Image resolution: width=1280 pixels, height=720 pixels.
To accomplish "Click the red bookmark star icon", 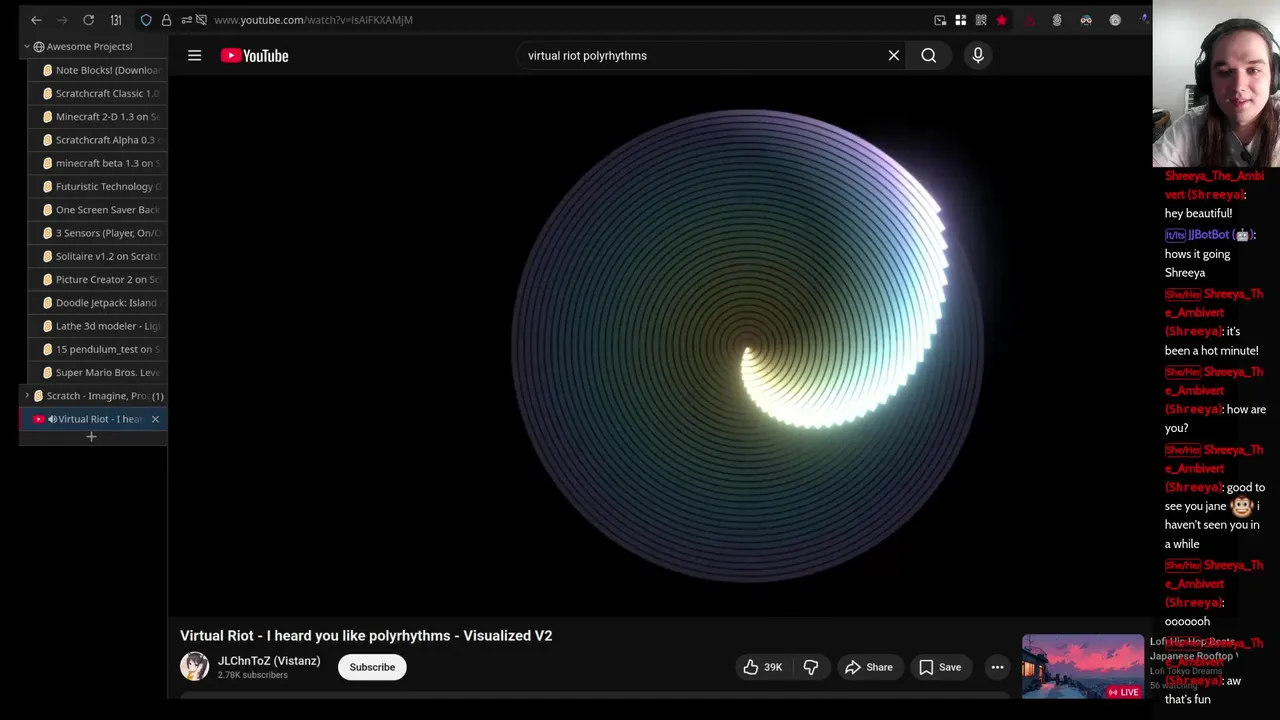I will (1001, 20).
